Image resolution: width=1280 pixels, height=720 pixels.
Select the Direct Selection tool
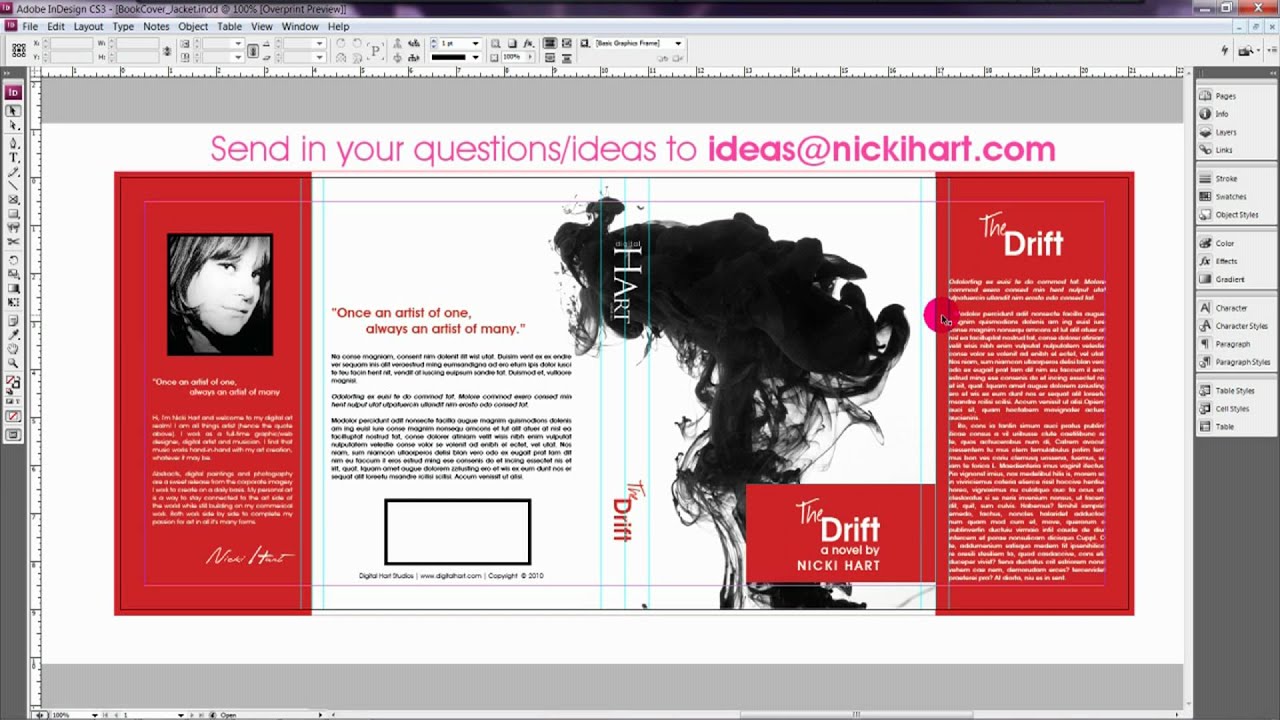point(14,126)
